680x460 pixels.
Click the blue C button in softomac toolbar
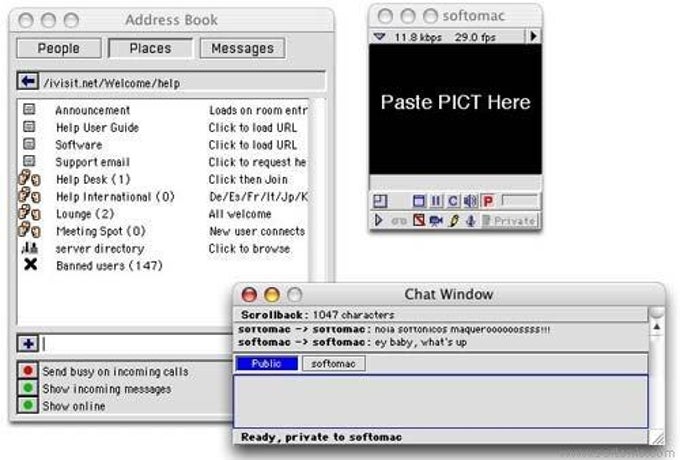pos(453,201)
